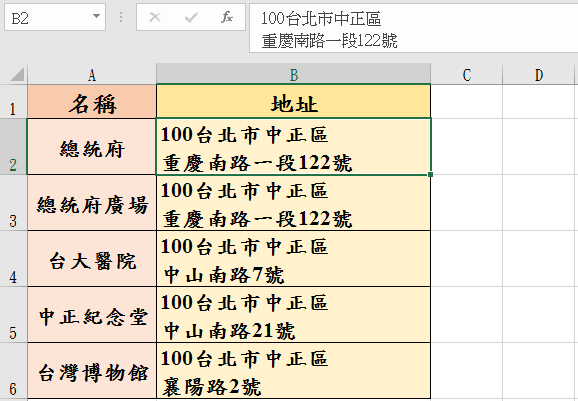This screenshot has width=578, height=401.
Task: Click the Cancel (X) formula bar icon
Action: tap(155, 17)
